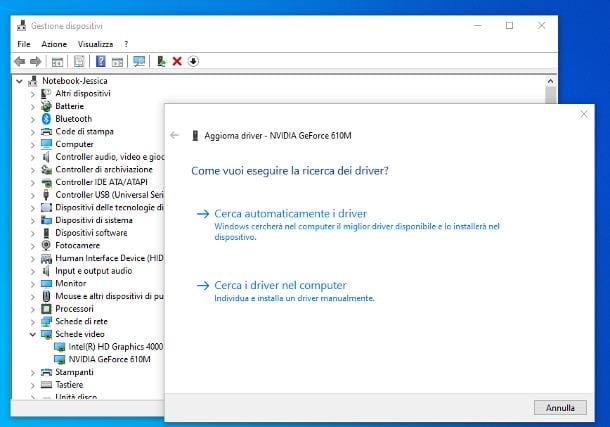Click the Monitor category icon
This screenshot has width=610, height=427.
click(x=46, y=284)
